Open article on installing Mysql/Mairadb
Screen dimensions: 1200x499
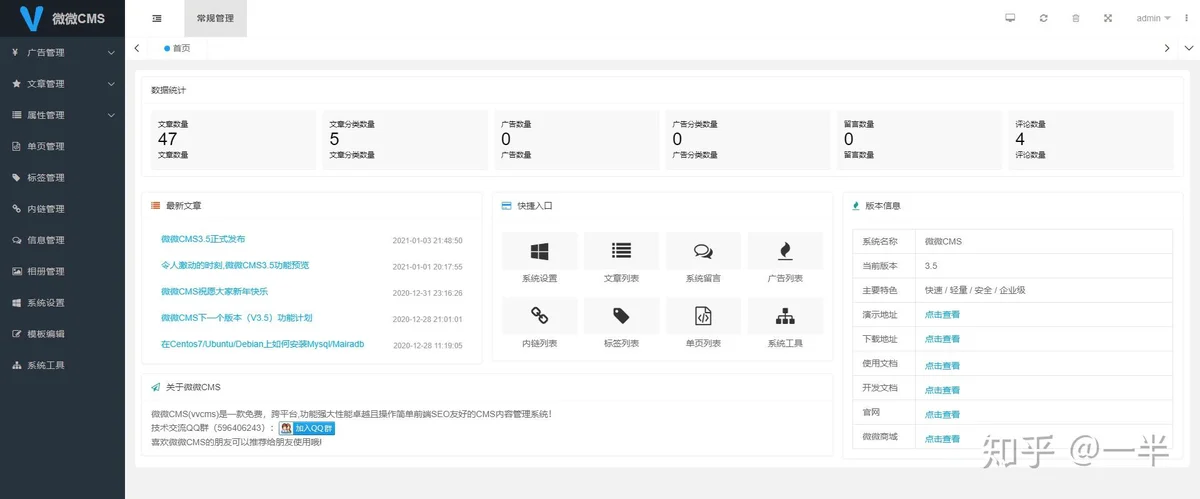click(x=262, y=344)
